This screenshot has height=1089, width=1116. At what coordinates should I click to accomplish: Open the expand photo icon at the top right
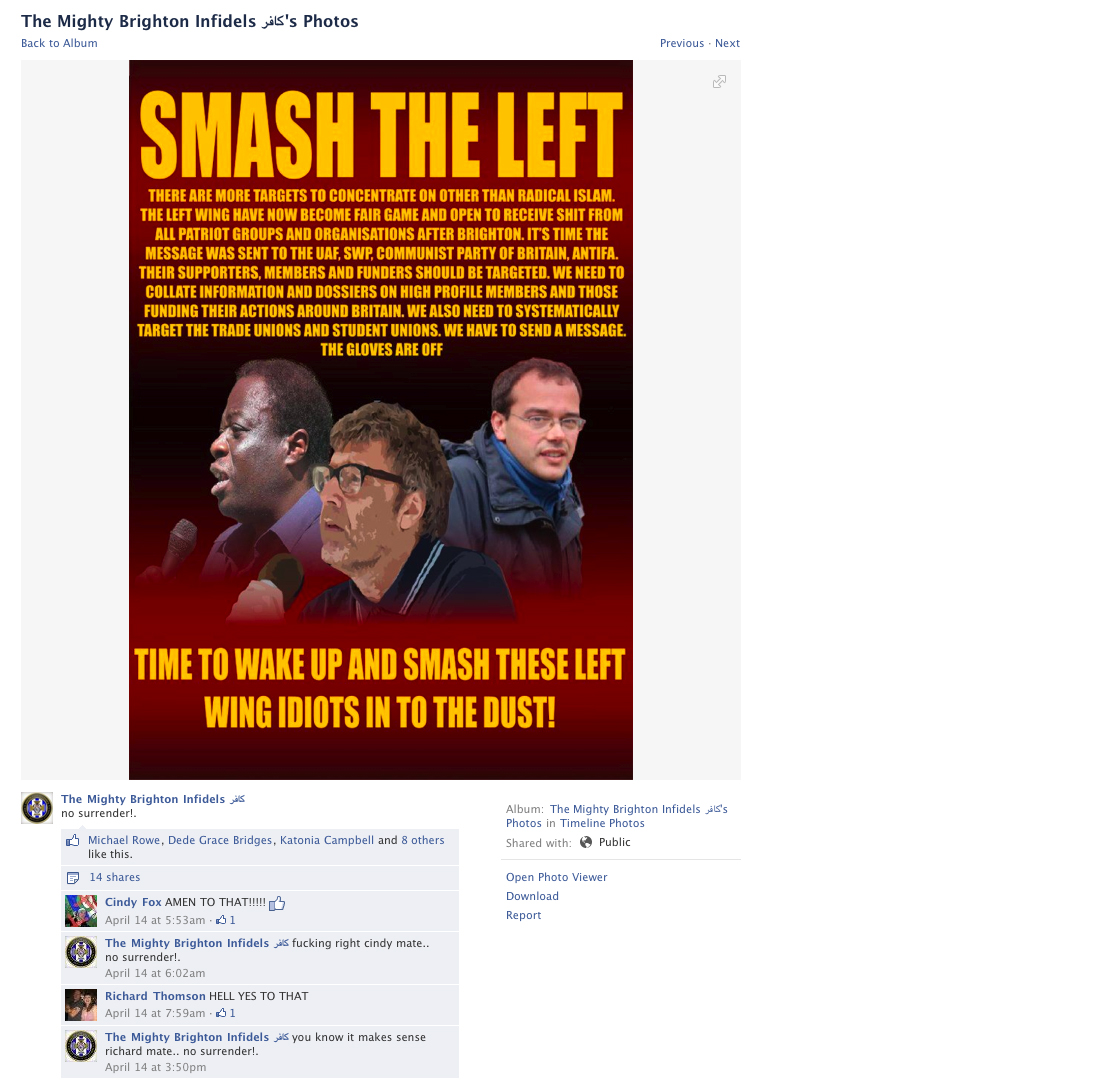click(720, 82)
